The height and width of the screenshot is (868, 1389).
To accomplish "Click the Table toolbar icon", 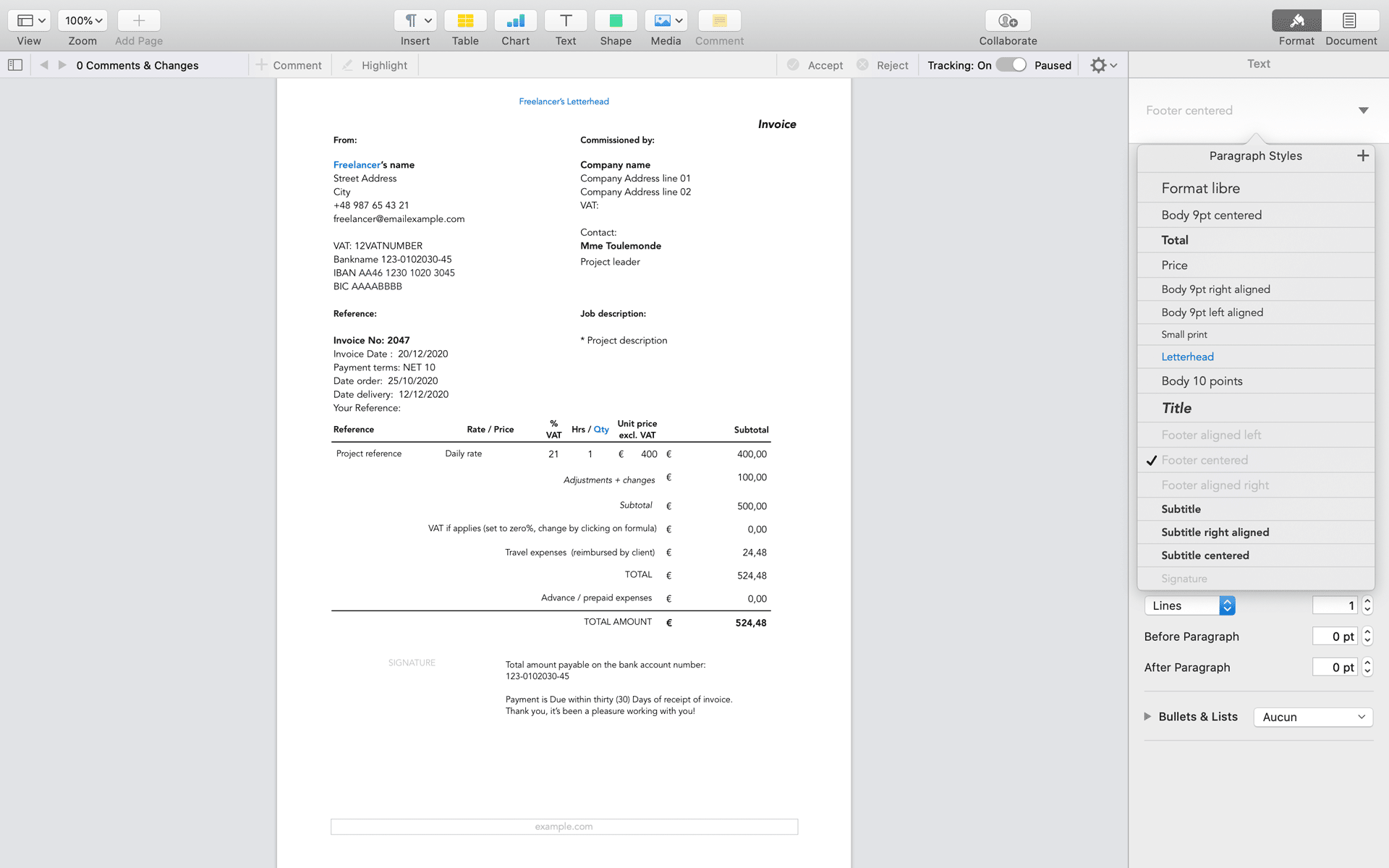I will coord(465,21).
